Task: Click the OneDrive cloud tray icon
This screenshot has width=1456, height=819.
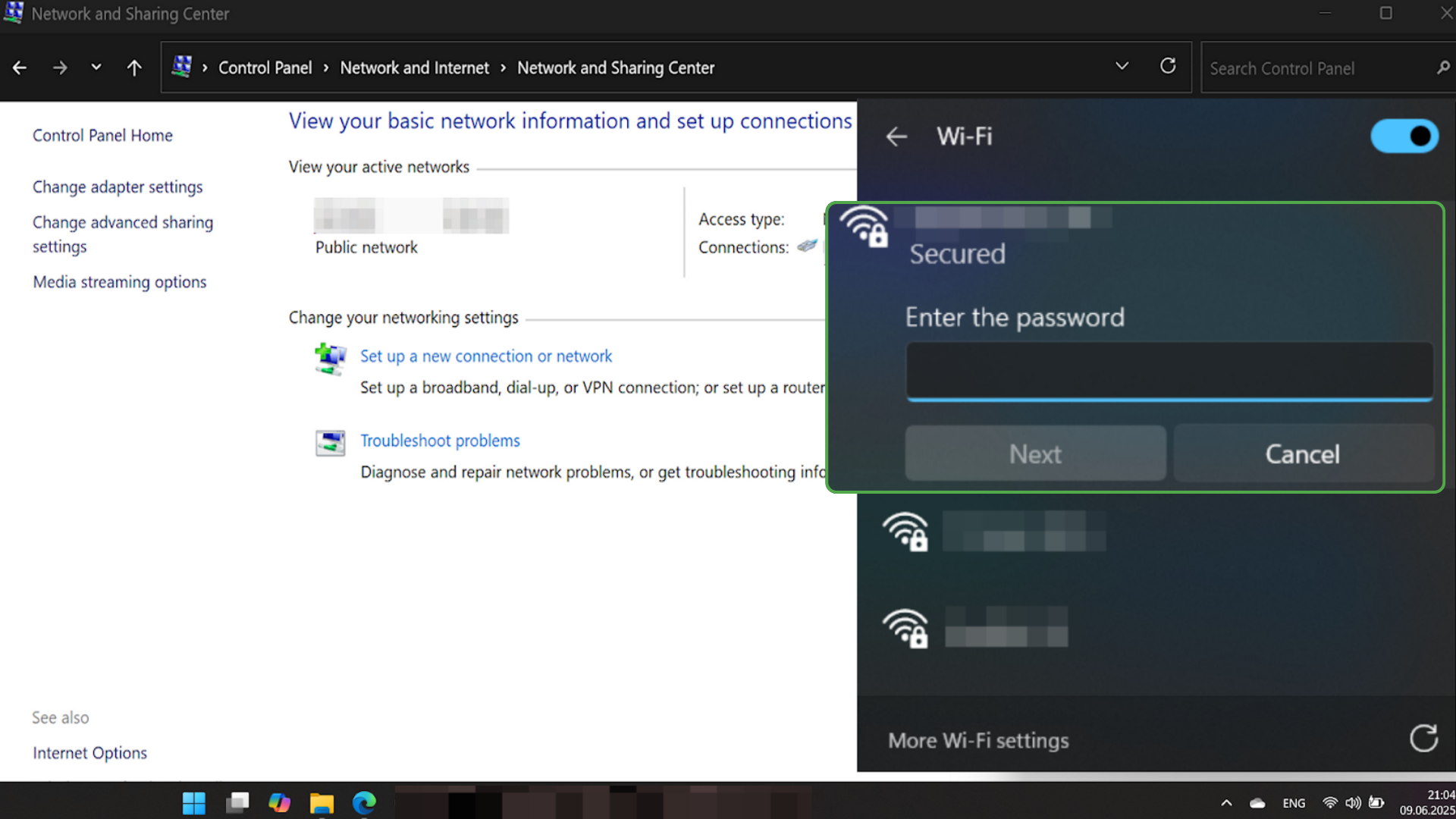Action: point(1257,803)
